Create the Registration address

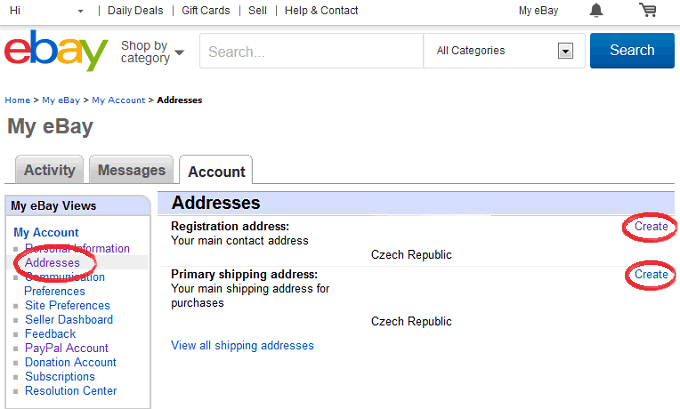pyautogui.click(x=651, y=226)
